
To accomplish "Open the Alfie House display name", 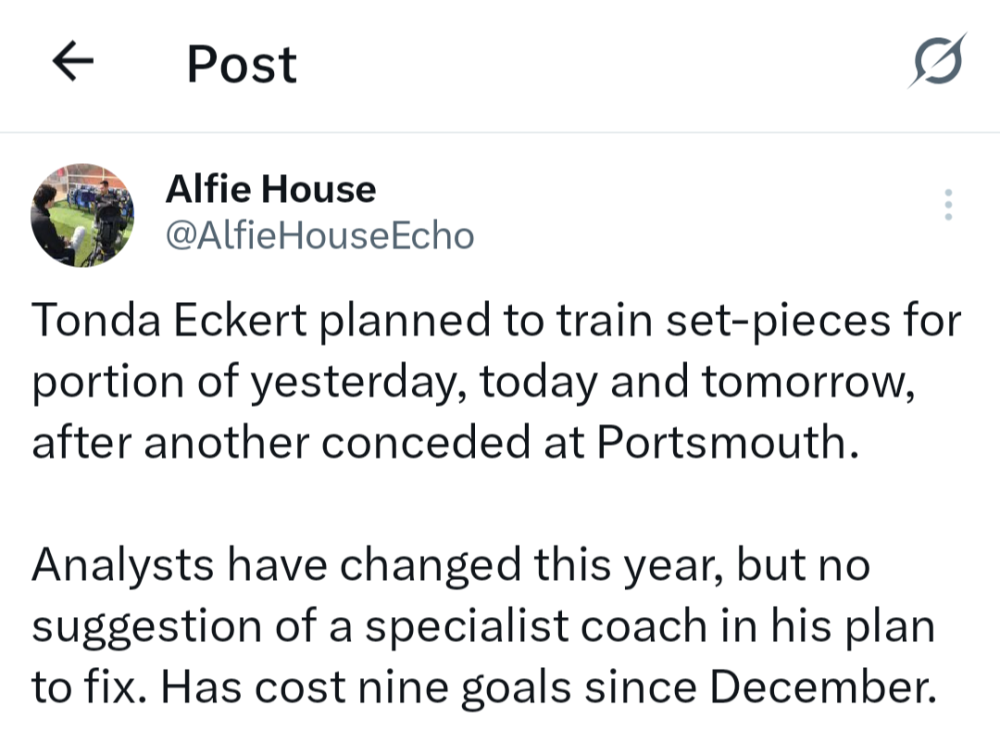I will pyautogui.click(x=270, y=189).
